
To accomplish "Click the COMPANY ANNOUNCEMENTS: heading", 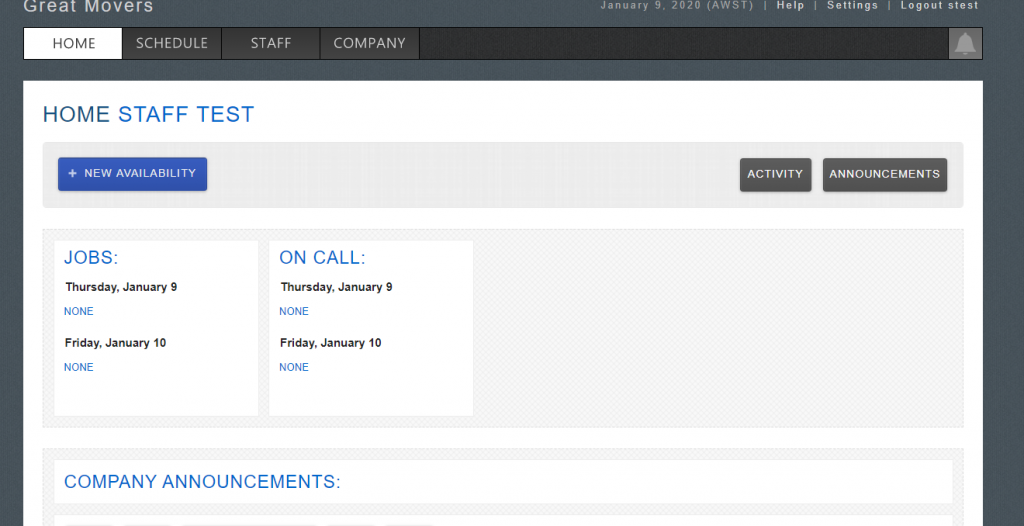I will coord(202,482).
